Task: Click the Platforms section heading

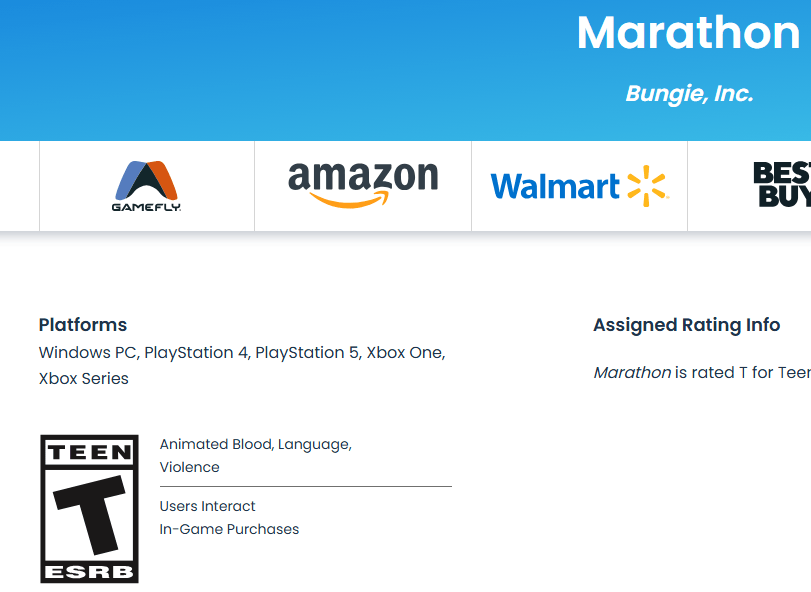Action: pos(83,325)
